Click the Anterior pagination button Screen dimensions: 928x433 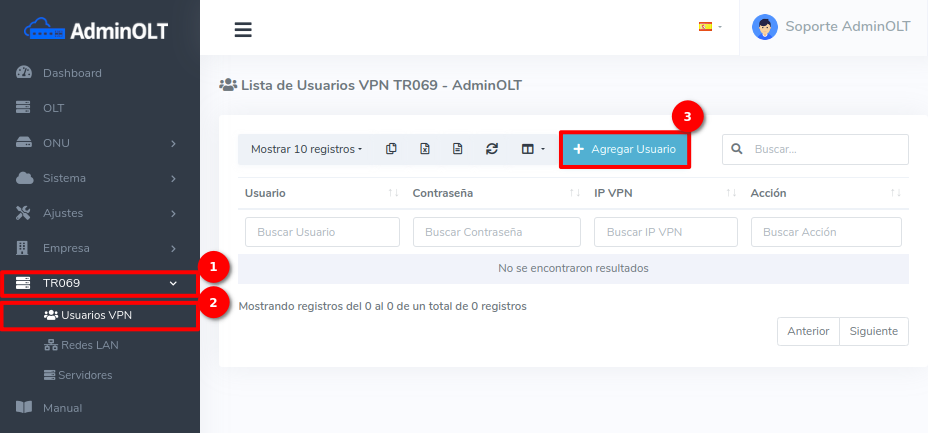[807, 331]
